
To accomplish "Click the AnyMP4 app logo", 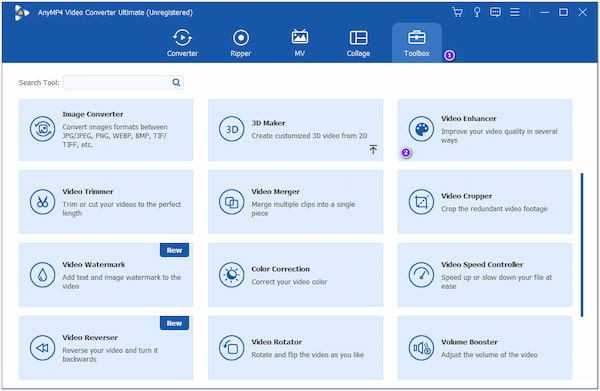I will point(22,13).
